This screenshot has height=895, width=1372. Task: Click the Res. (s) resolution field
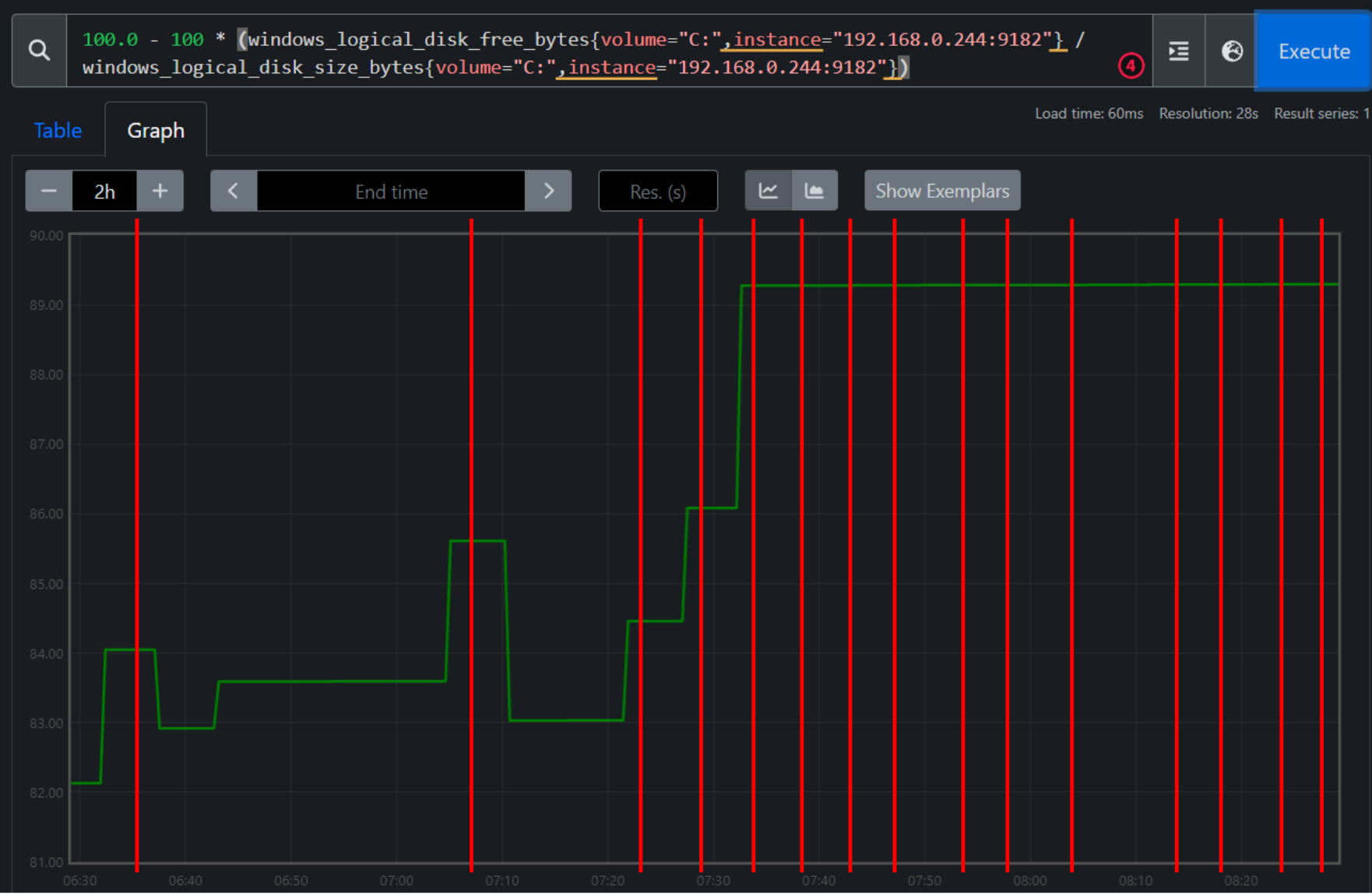pos(658,191)
